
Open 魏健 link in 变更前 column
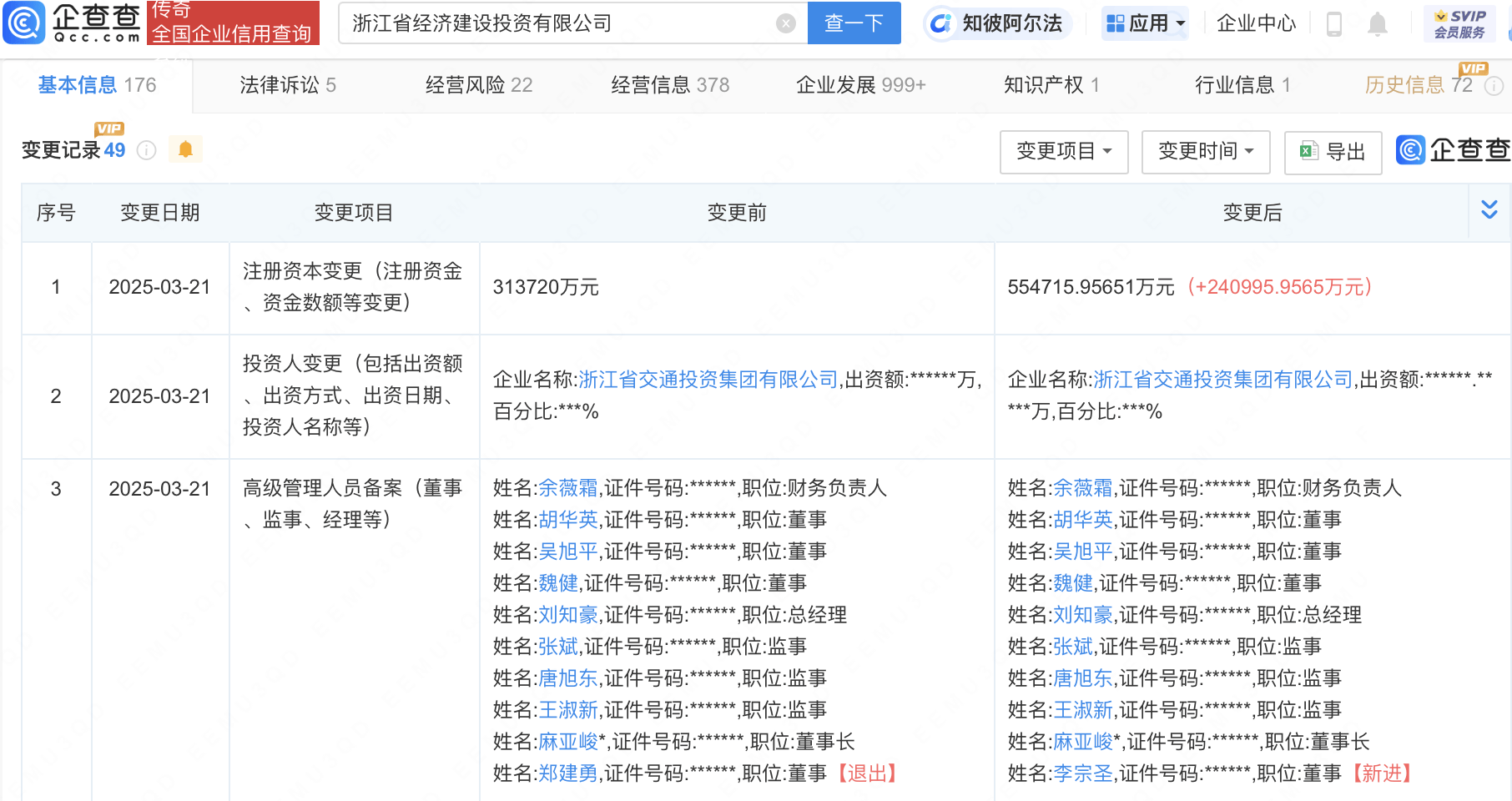pyautogui.click(x=558, y=583)
